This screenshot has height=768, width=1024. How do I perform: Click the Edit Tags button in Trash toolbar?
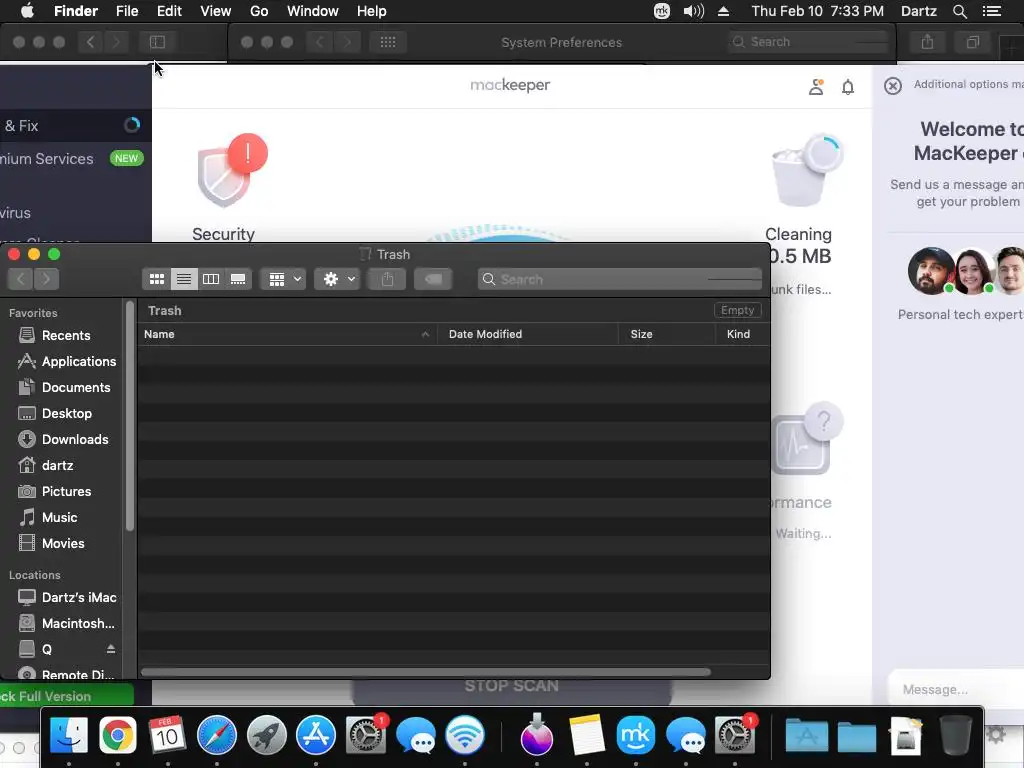tap(433, 280)
